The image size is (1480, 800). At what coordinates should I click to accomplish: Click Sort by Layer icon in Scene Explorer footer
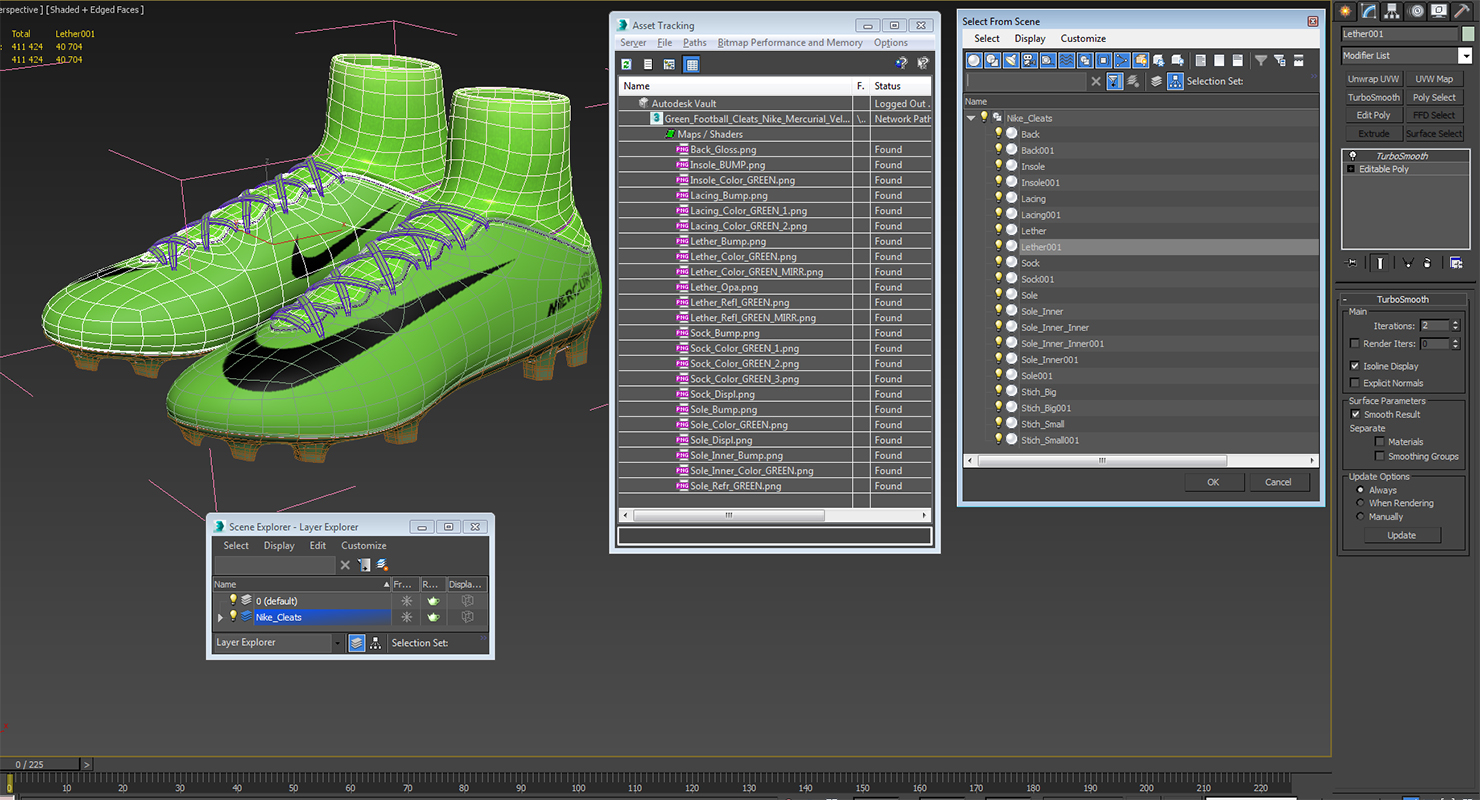[x=356, y=643]
